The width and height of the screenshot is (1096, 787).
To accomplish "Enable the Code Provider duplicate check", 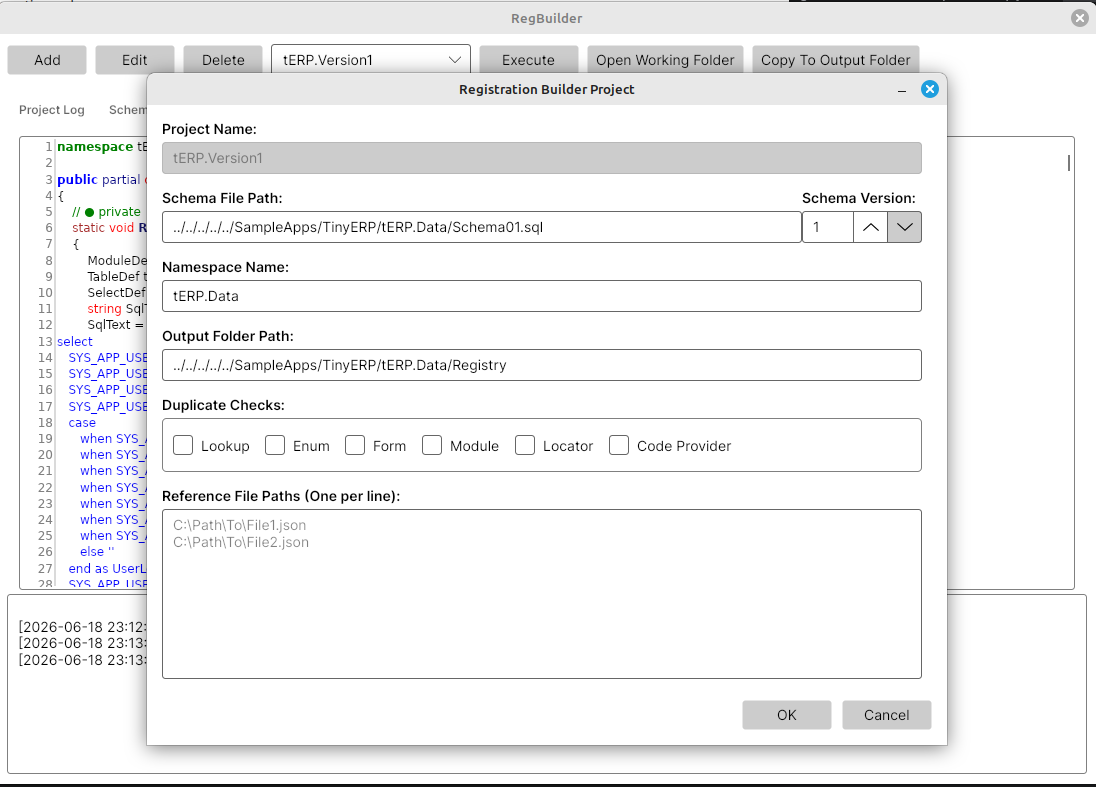I will coord(619,445).
